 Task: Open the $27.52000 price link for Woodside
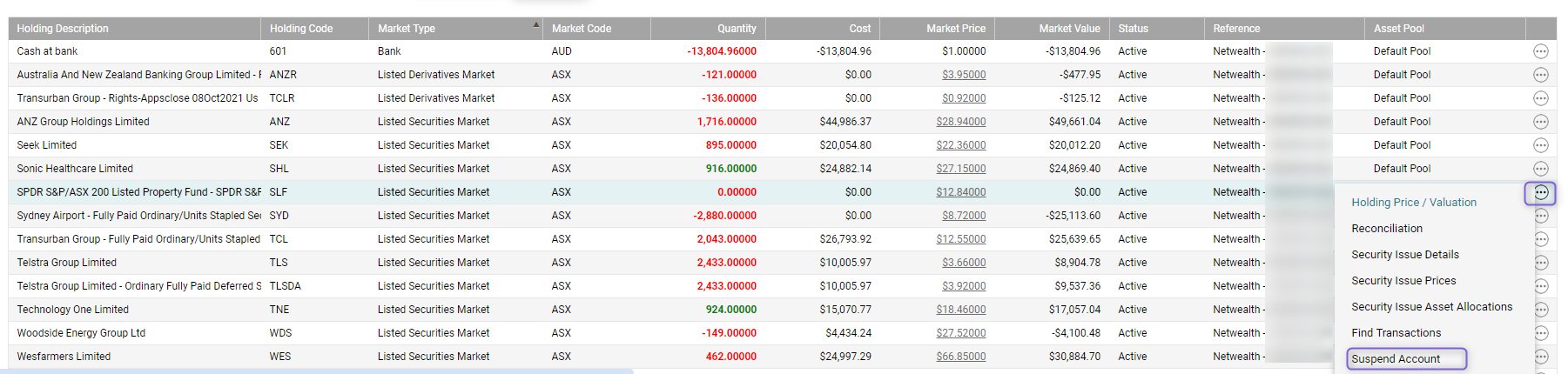(961, 333)
